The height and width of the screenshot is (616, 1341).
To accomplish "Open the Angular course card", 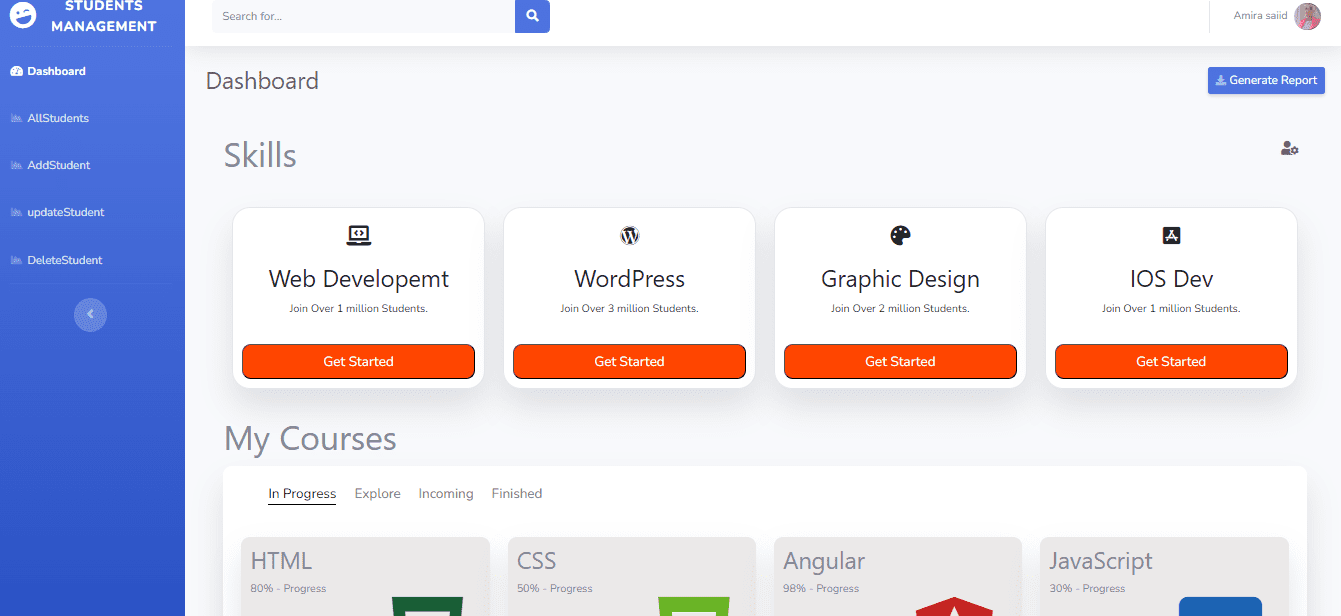I will point(898,577).
